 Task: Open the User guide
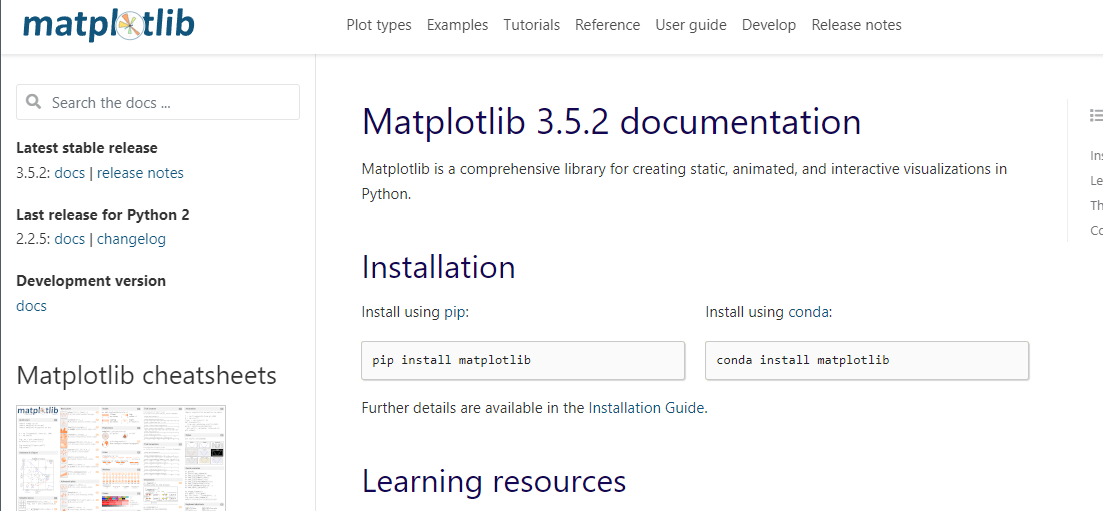[691, 25]
